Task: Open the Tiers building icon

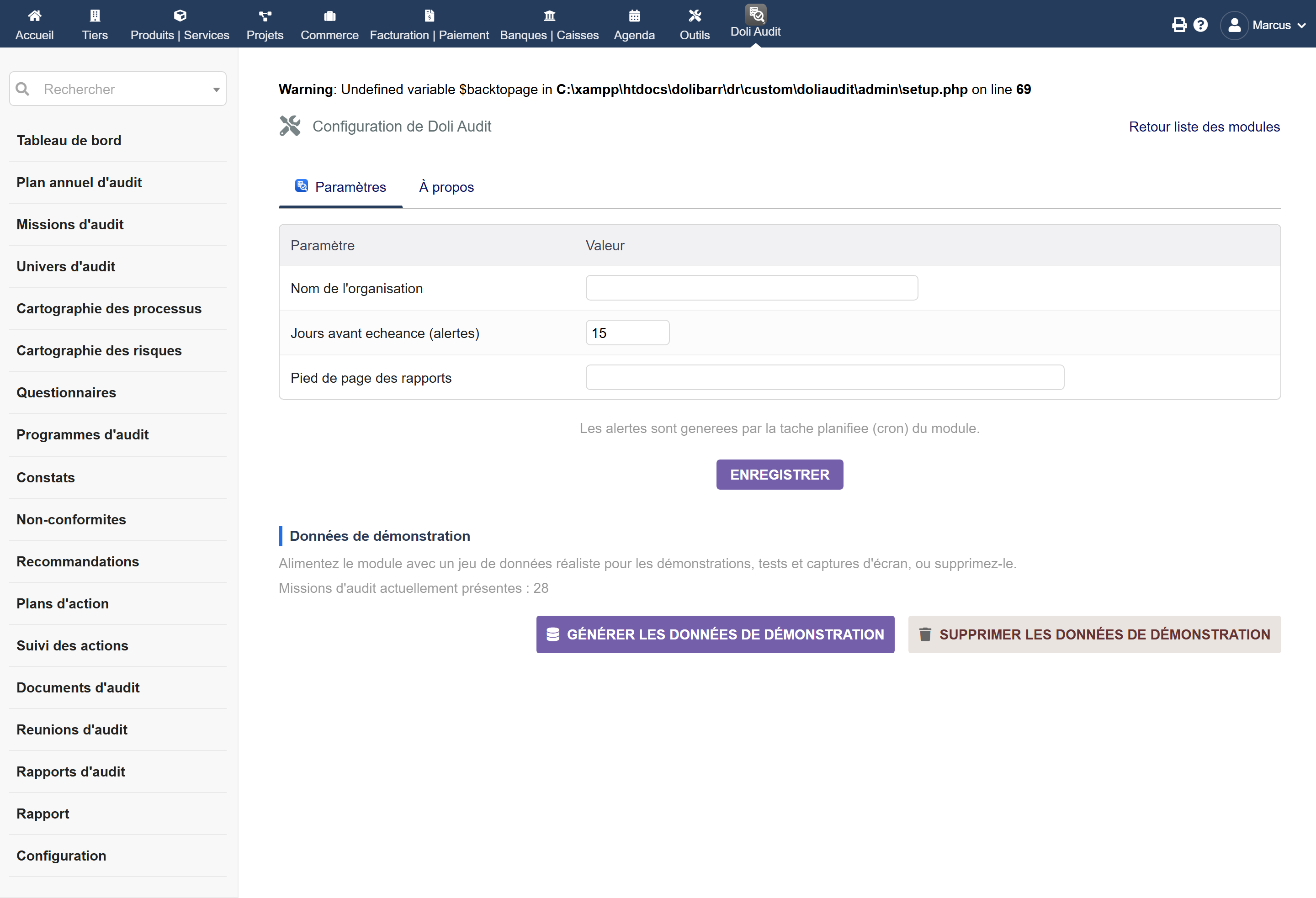Action: (x=95, y=15)
